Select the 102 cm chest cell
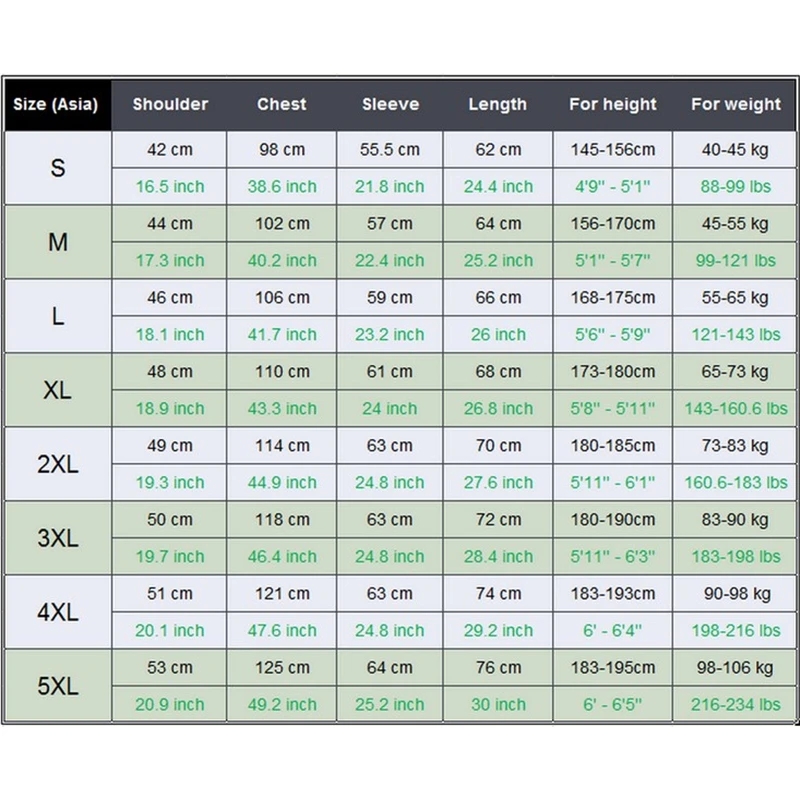 282,224
